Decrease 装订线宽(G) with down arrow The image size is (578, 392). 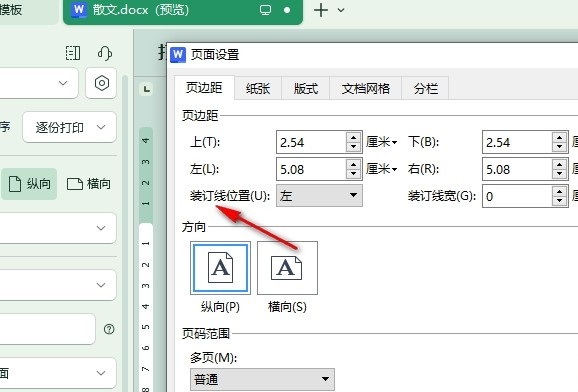point(560,201)
